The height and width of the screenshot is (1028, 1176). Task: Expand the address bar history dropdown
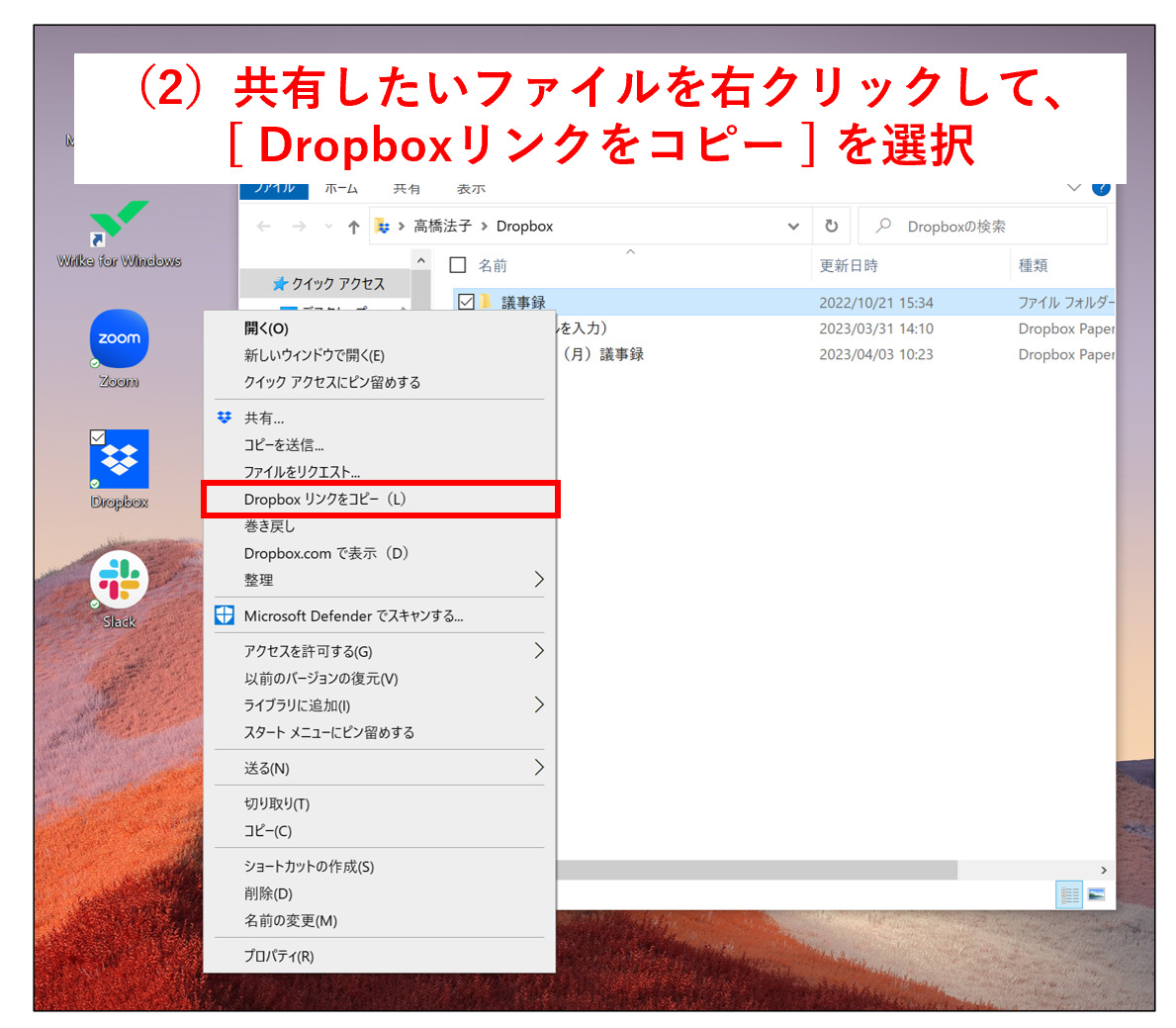(793, 226)
